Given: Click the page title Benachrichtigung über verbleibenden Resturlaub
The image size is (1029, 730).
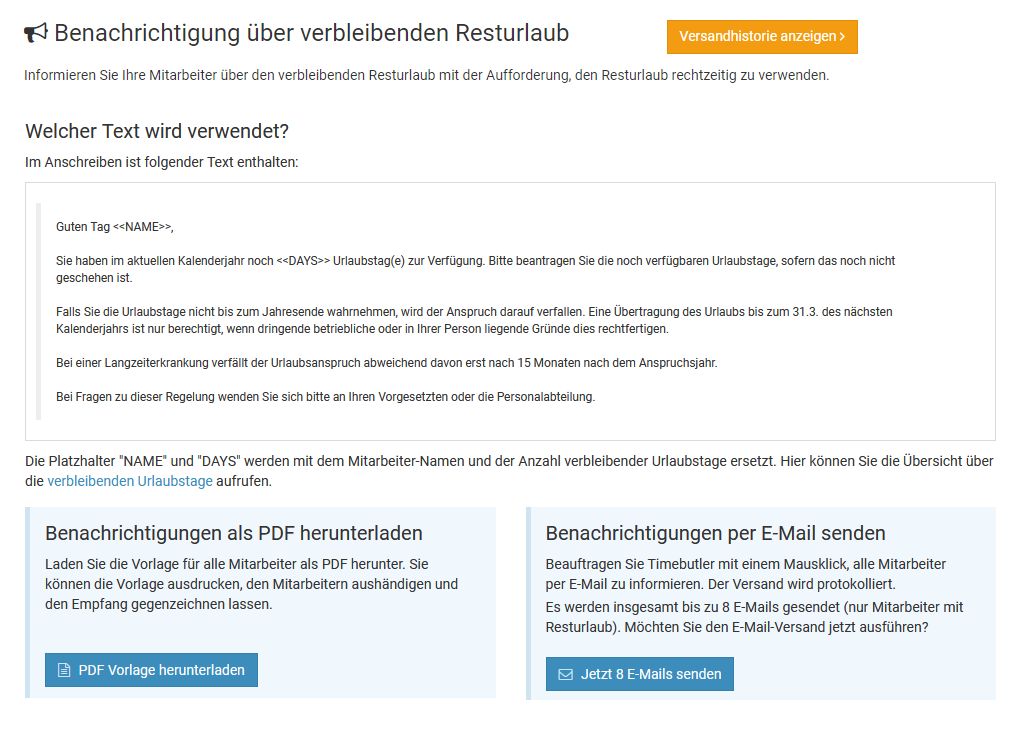Looking at the screenshot, I should (311, 33).
